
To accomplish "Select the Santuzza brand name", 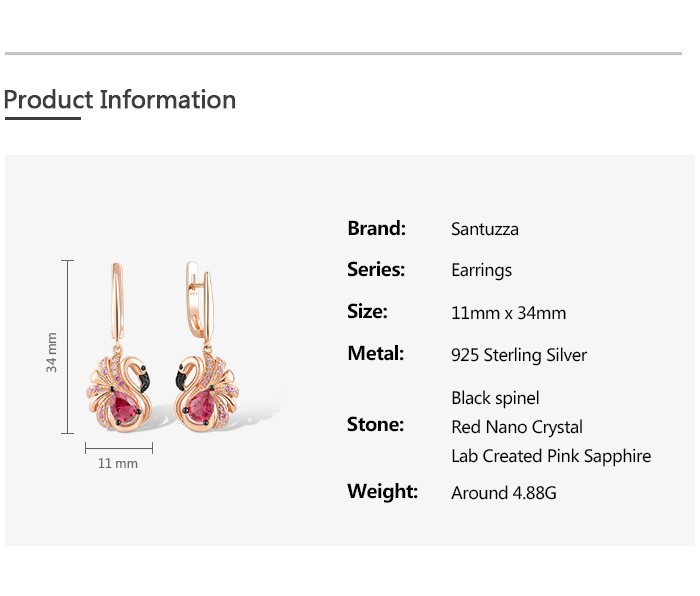I will (x=485, y=229).
